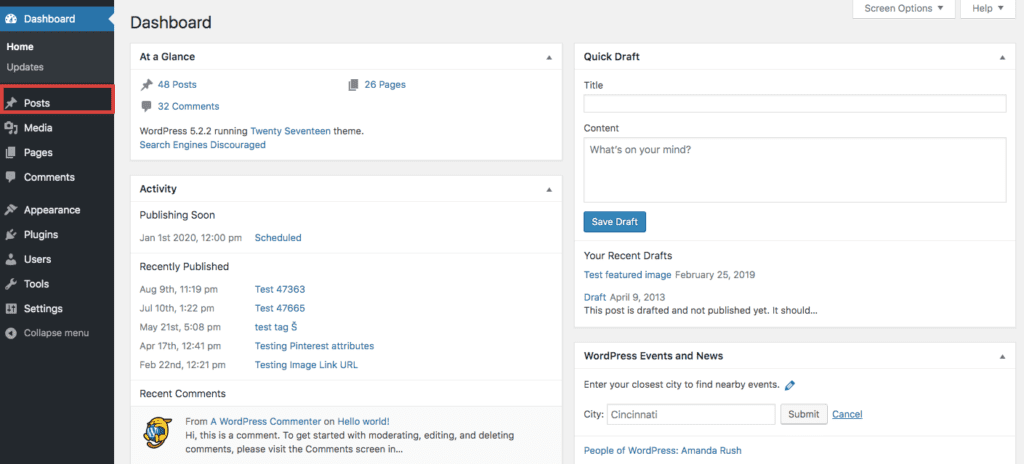The width and height of the screenshot is (1024, 464).
Task: Open the Screen Options dropdown
Action: [x=904, y=8]
